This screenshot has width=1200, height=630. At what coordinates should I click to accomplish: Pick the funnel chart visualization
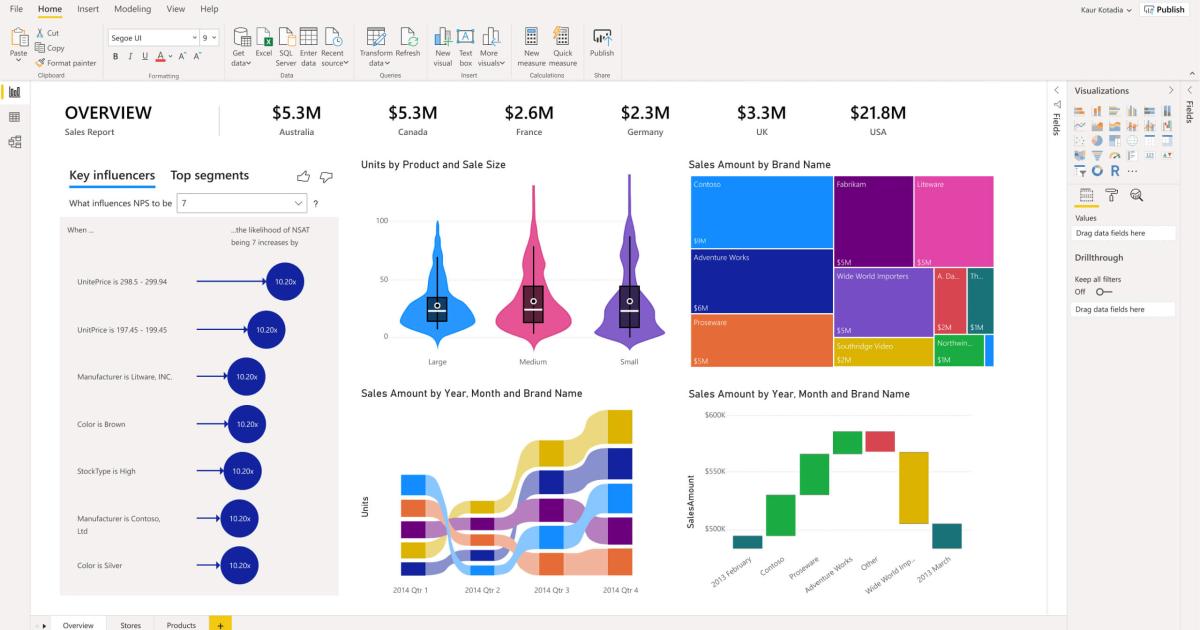1097,155
